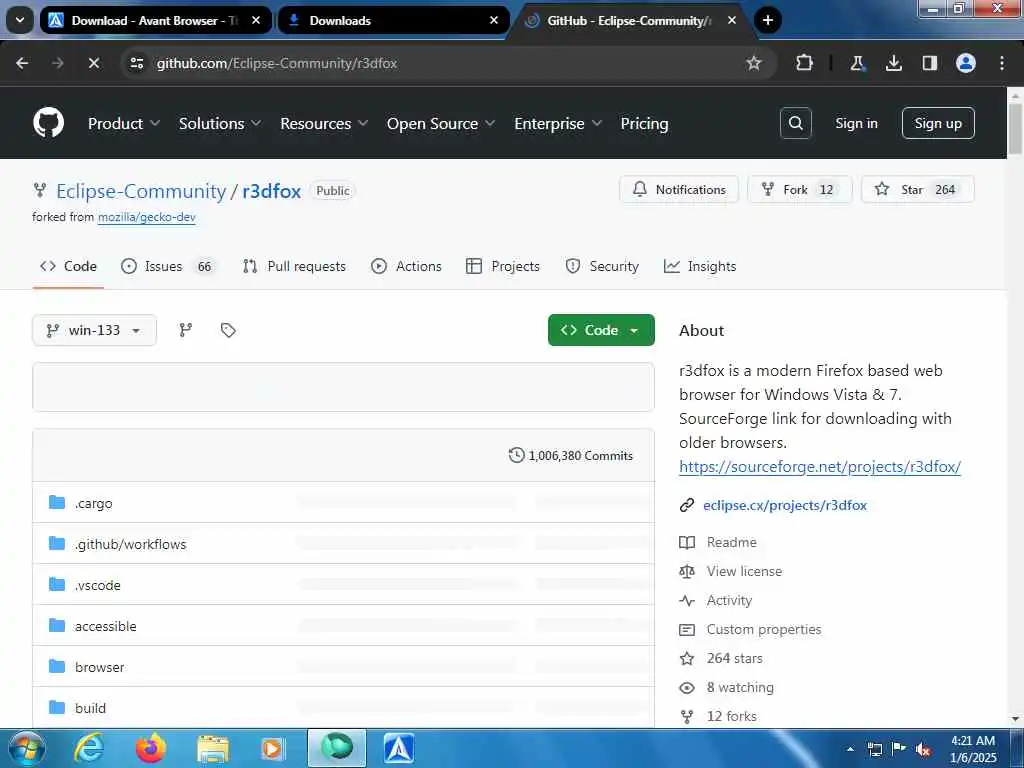View tags icon beside branch selector
This screenshot has height=768, width=1024.
pyautogui.click(x=228, y=330)
